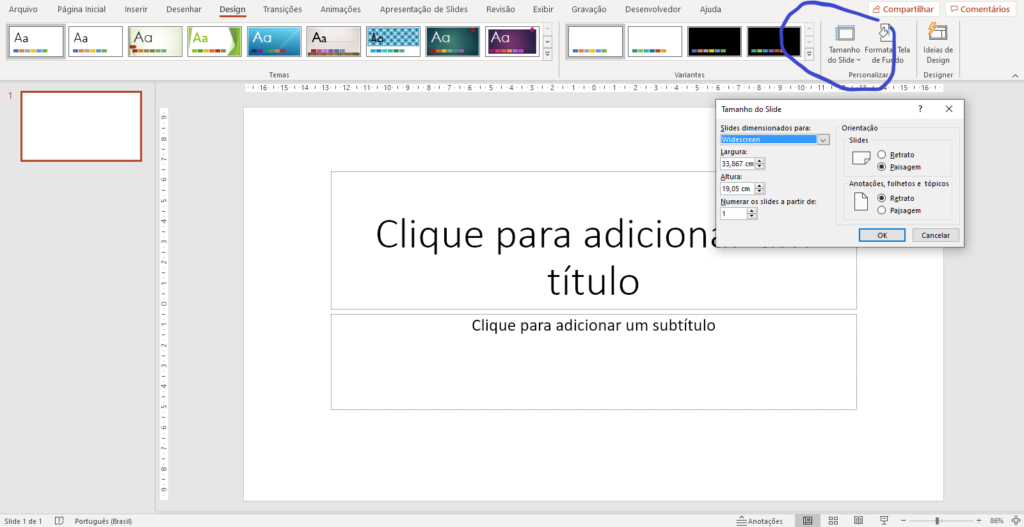Viewport: 1024px width, 527px height.
Task: Click the Numerar os slides field
Action: (x=733, y=214)
